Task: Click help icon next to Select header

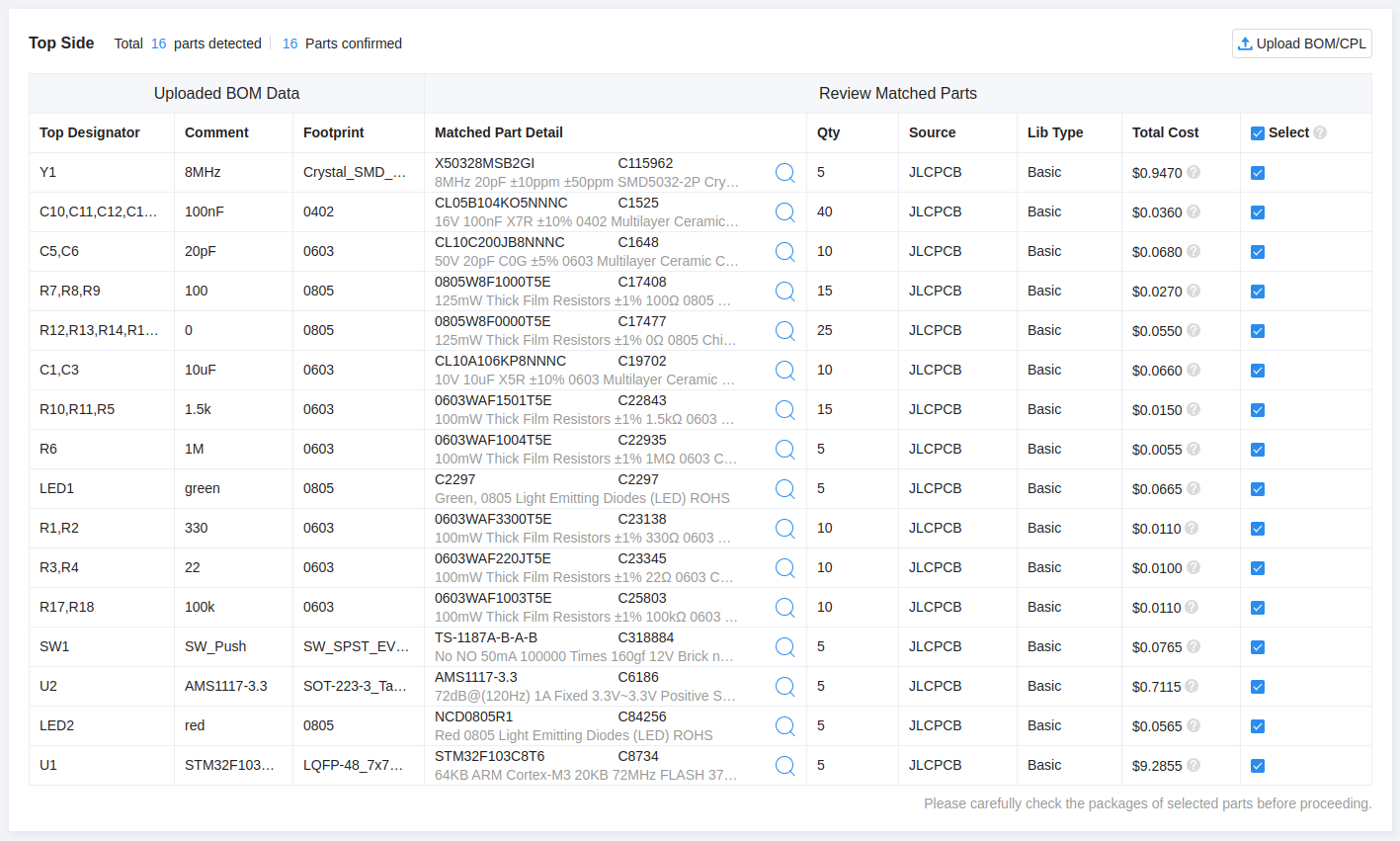Action: 1320,132
